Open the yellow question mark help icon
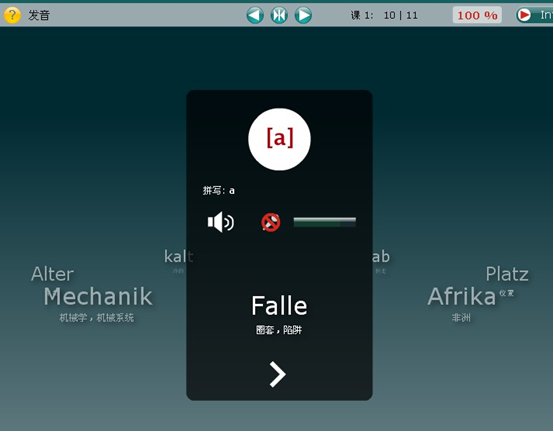The width and height of the screenshot is (554, 432). (12, 15)
